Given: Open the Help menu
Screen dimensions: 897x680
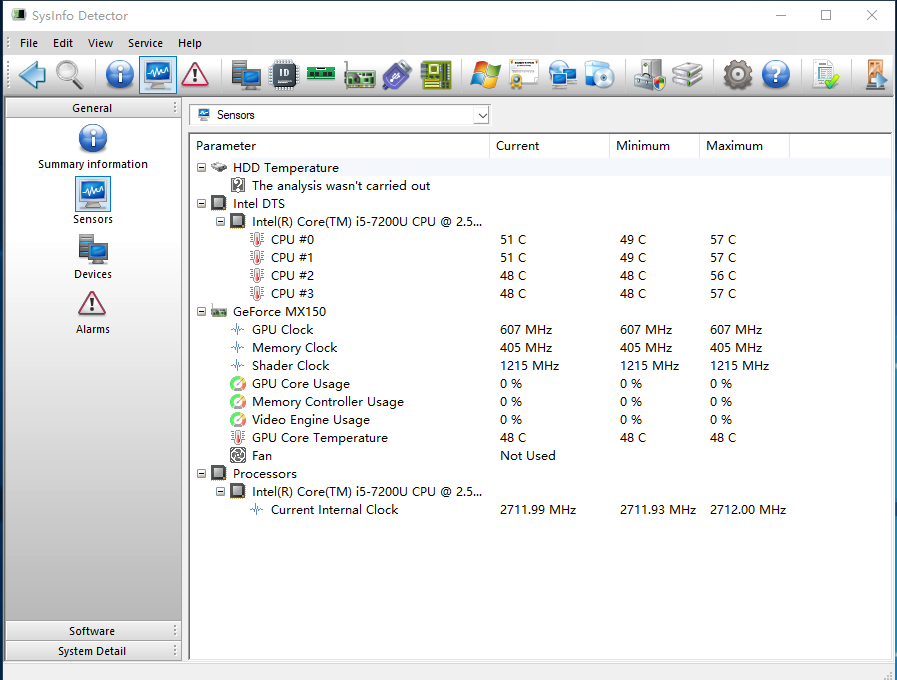Looking at the screenshot, I should (x=189, y=43).
